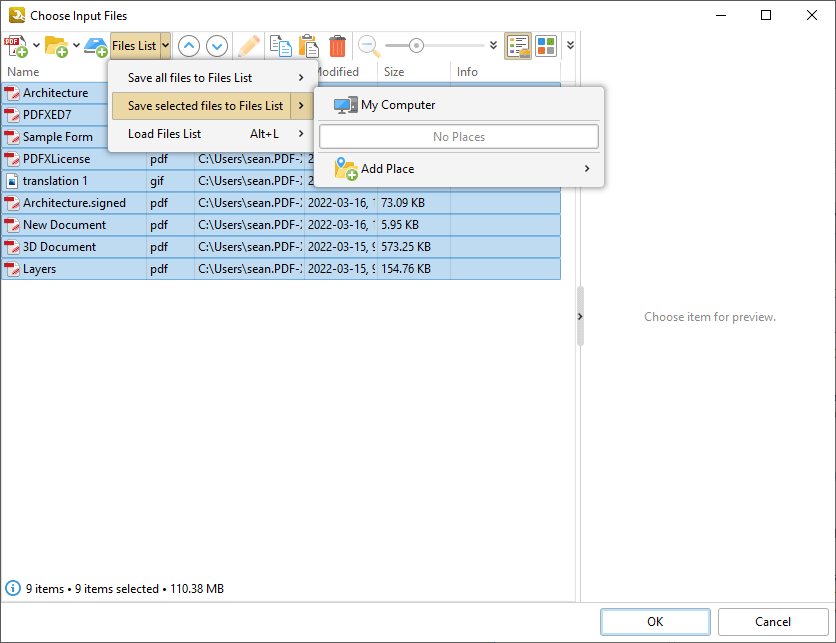The image size is (836, 643).
Task: Open the Add Folder dropdown arrow
Action: pyautogui.click(x=76, y=45)
